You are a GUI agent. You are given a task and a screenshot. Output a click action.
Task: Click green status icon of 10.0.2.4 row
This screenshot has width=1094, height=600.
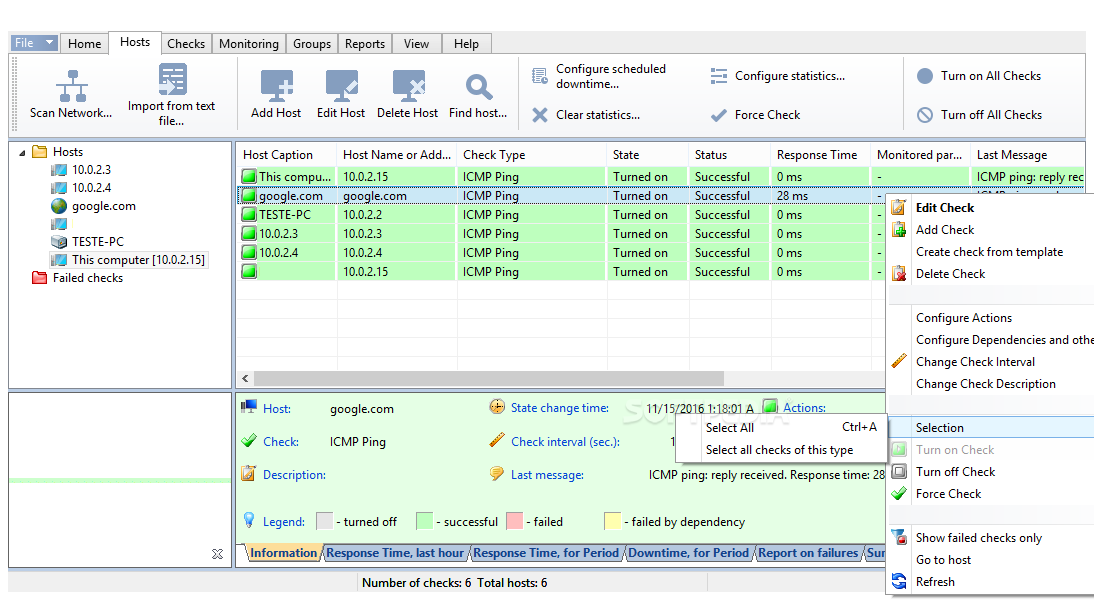click(x=249, y=252)
